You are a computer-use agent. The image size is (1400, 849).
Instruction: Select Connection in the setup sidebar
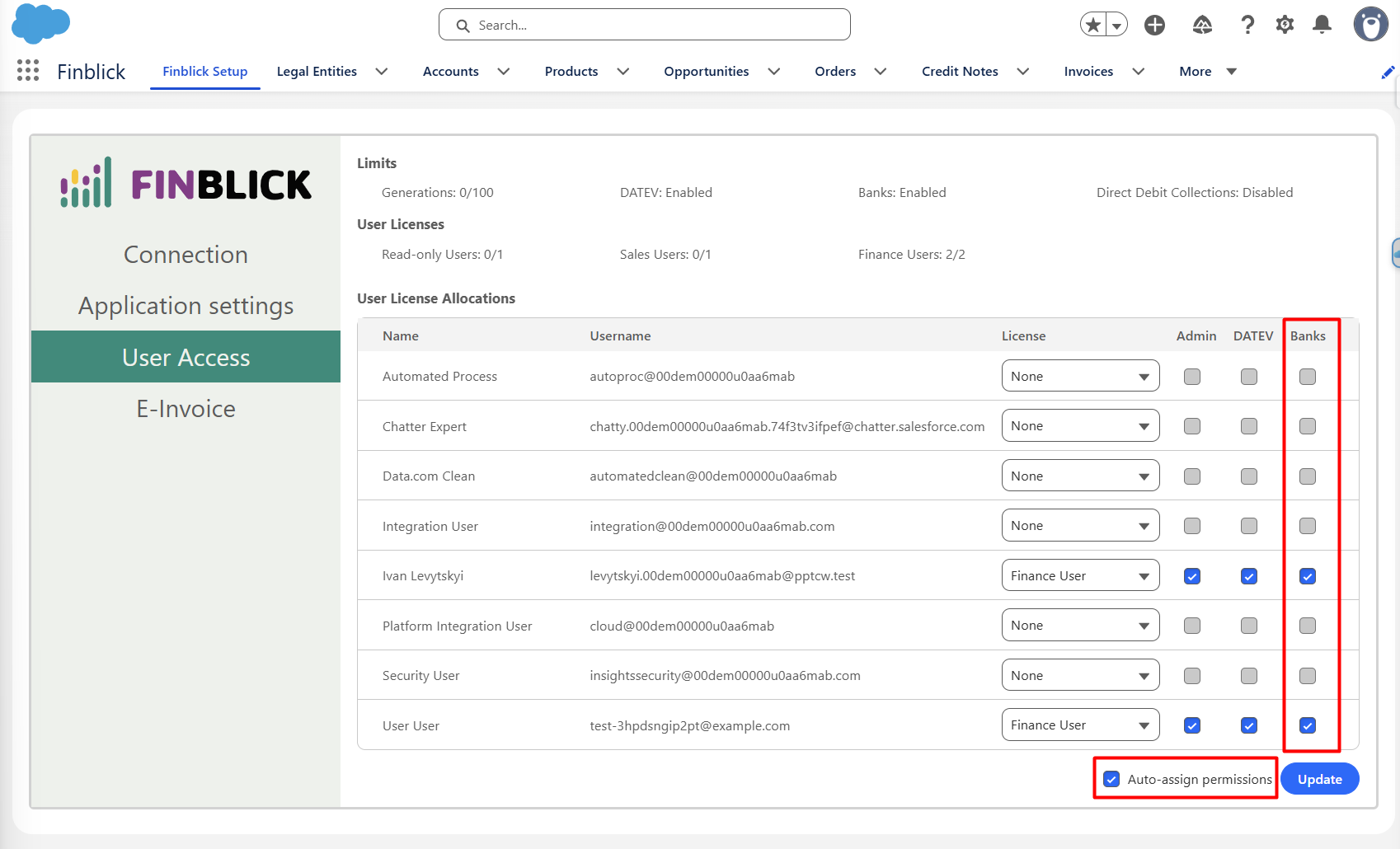[x=186, y=255]
